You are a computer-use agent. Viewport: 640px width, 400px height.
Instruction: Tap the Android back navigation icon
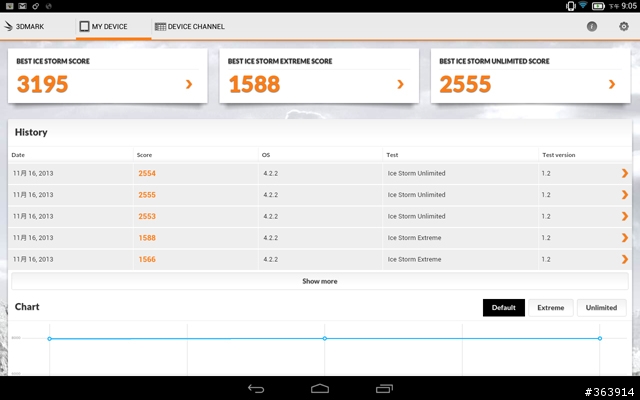point(256,389)
